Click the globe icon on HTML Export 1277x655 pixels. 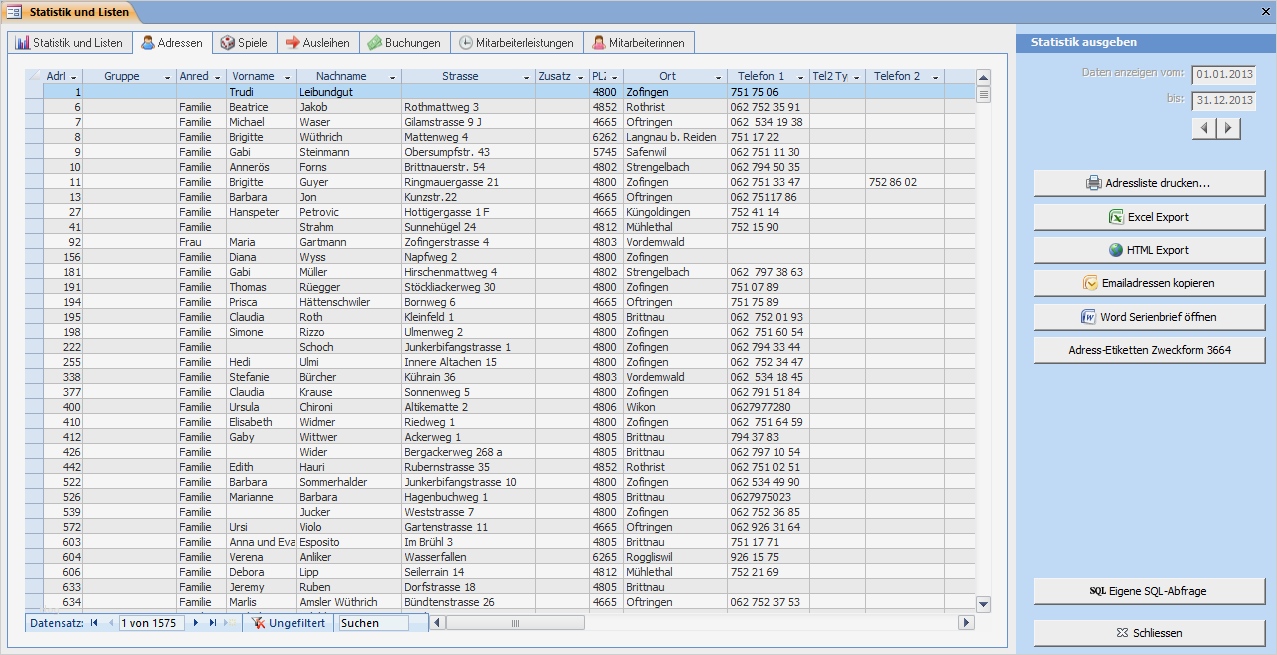tap(1116, 250)
